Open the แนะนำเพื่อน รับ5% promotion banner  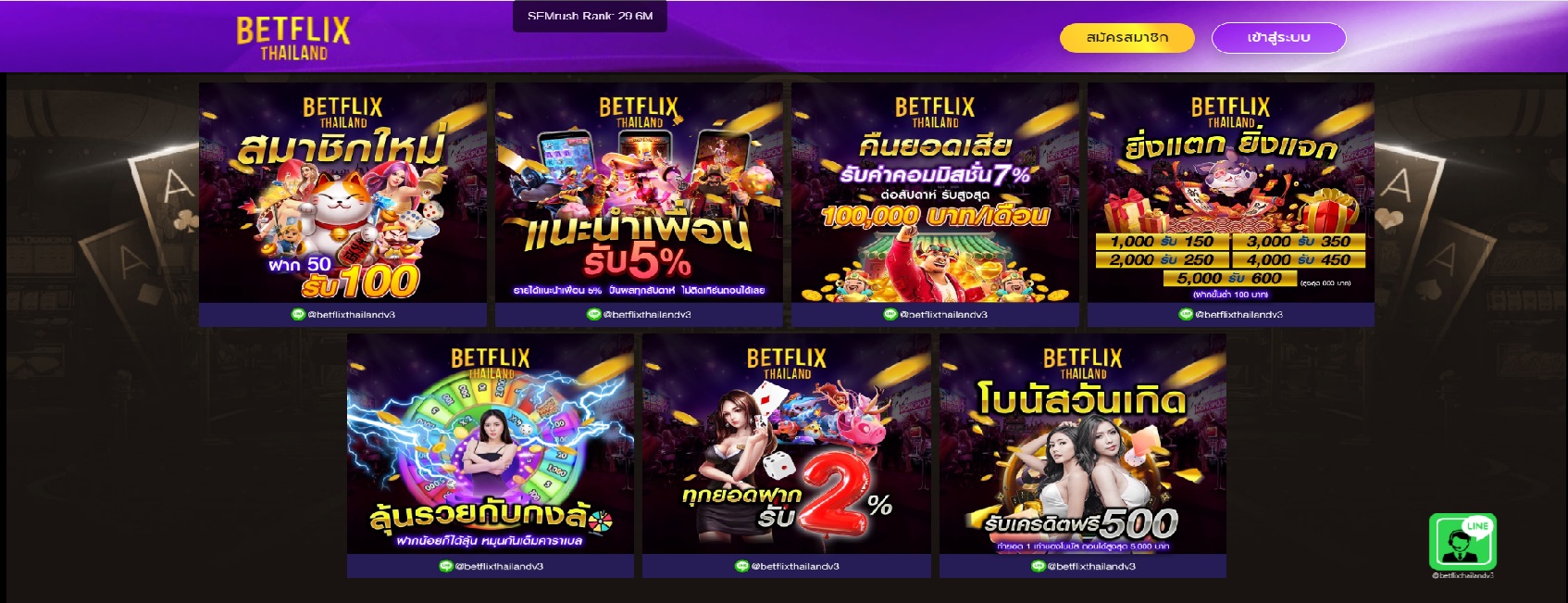coord(639,193)
